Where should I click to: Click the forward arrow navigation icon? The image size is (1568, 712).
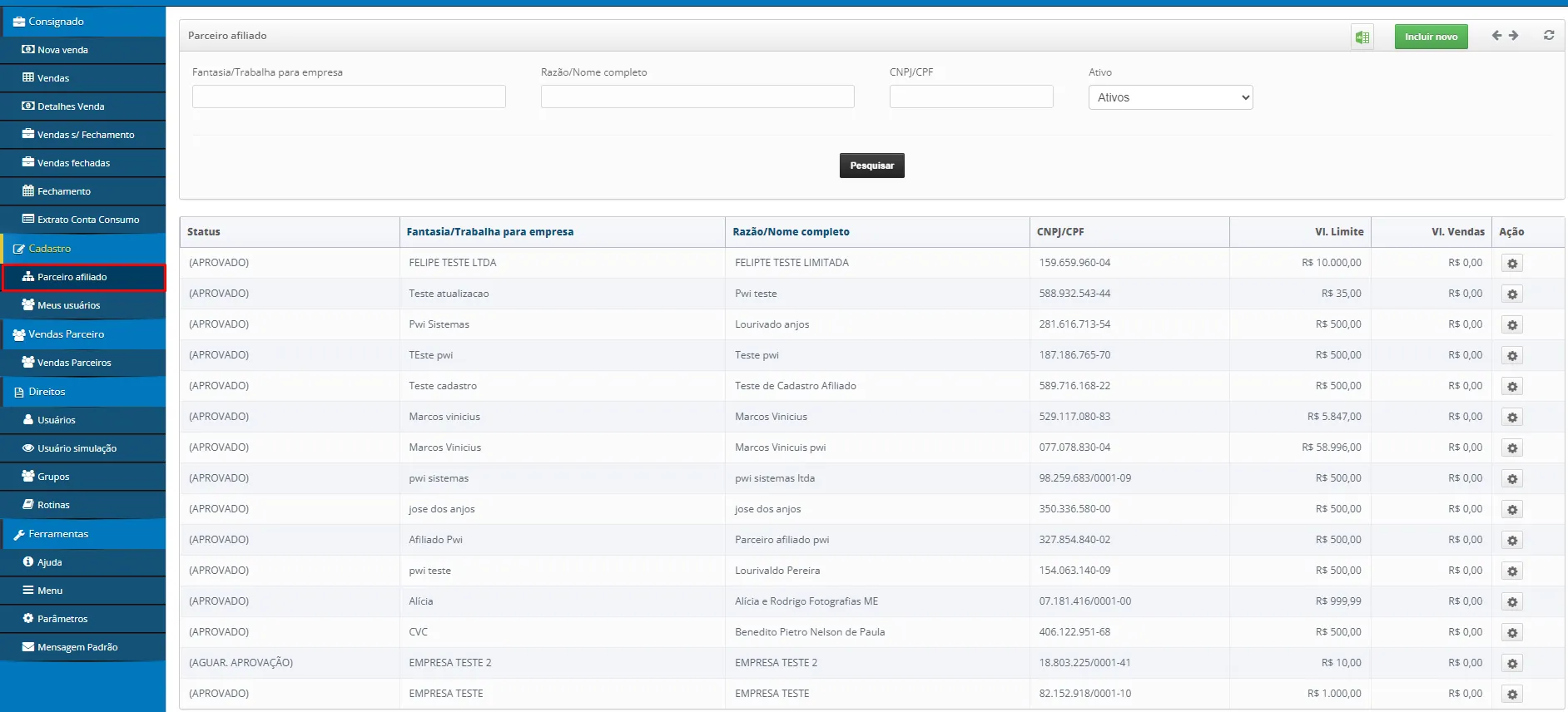point(1514,36)
